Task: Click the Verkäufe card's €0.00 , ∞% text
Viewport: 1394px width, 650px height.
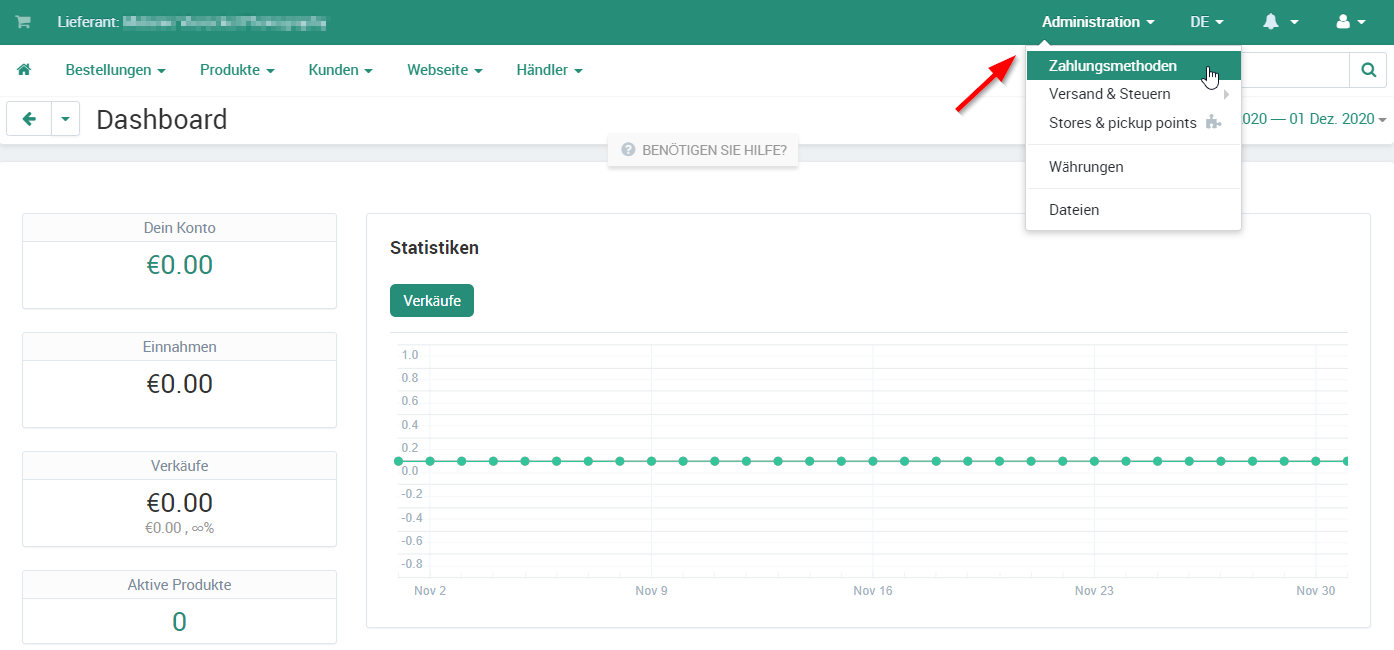Action: (x=180, y=528)
